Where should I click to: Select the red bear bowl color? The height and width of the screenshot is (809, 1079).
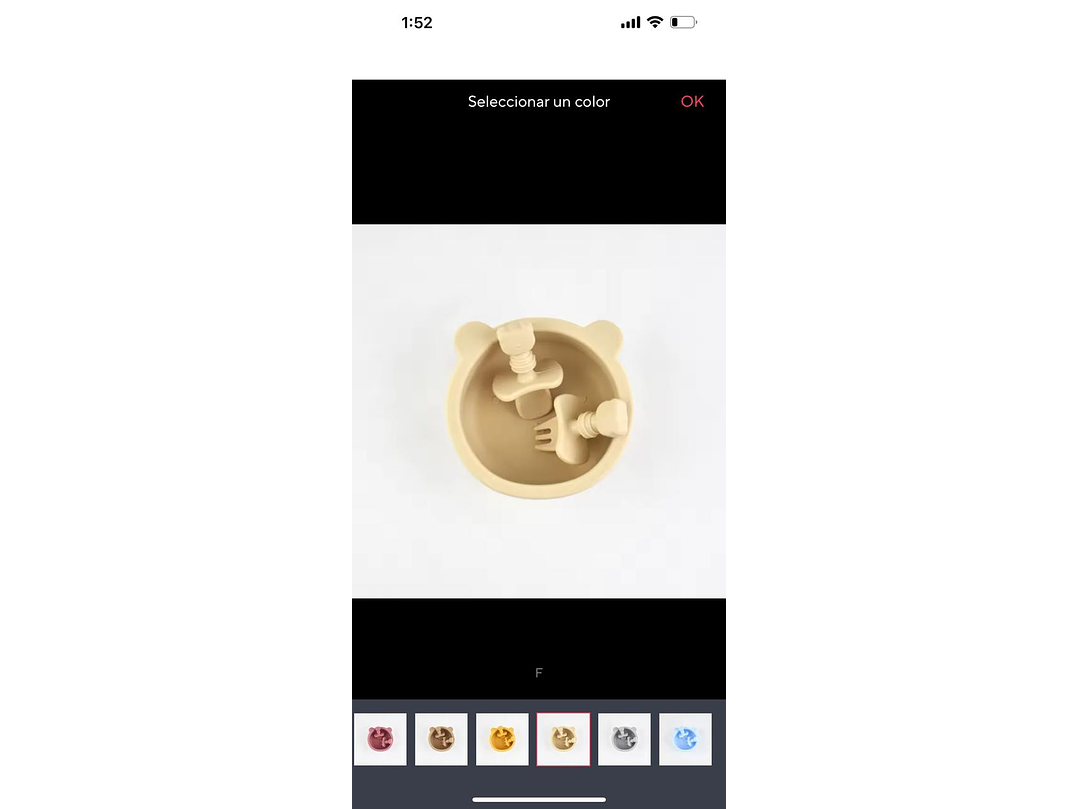tap(380, 739)
